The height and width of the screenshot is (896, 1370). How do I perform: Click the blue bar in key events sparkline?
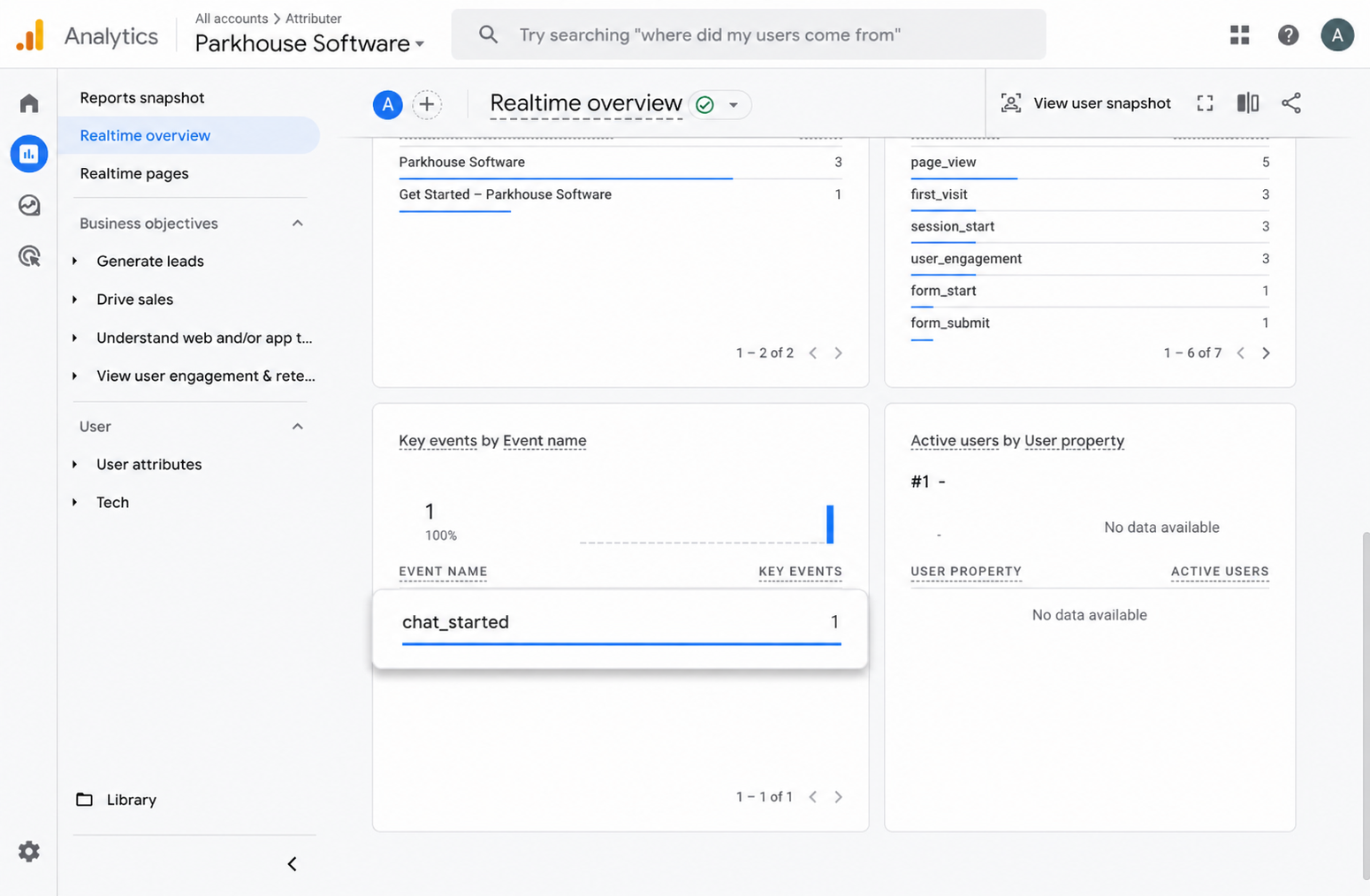pyautogui.click(x=830, y=524)
